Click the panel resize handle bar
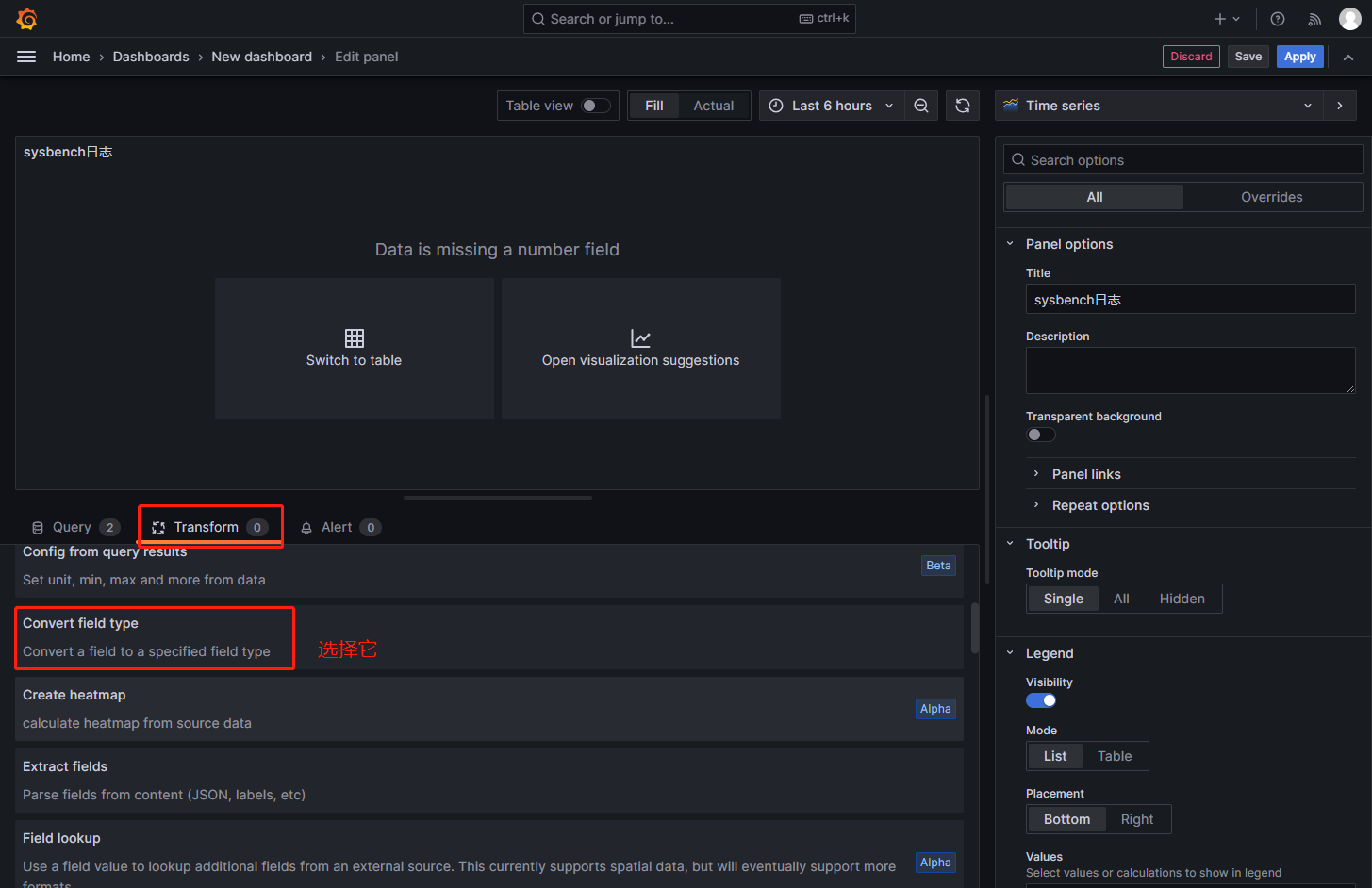The height and width of the screenshot is (888, 1372). [498, 498]
